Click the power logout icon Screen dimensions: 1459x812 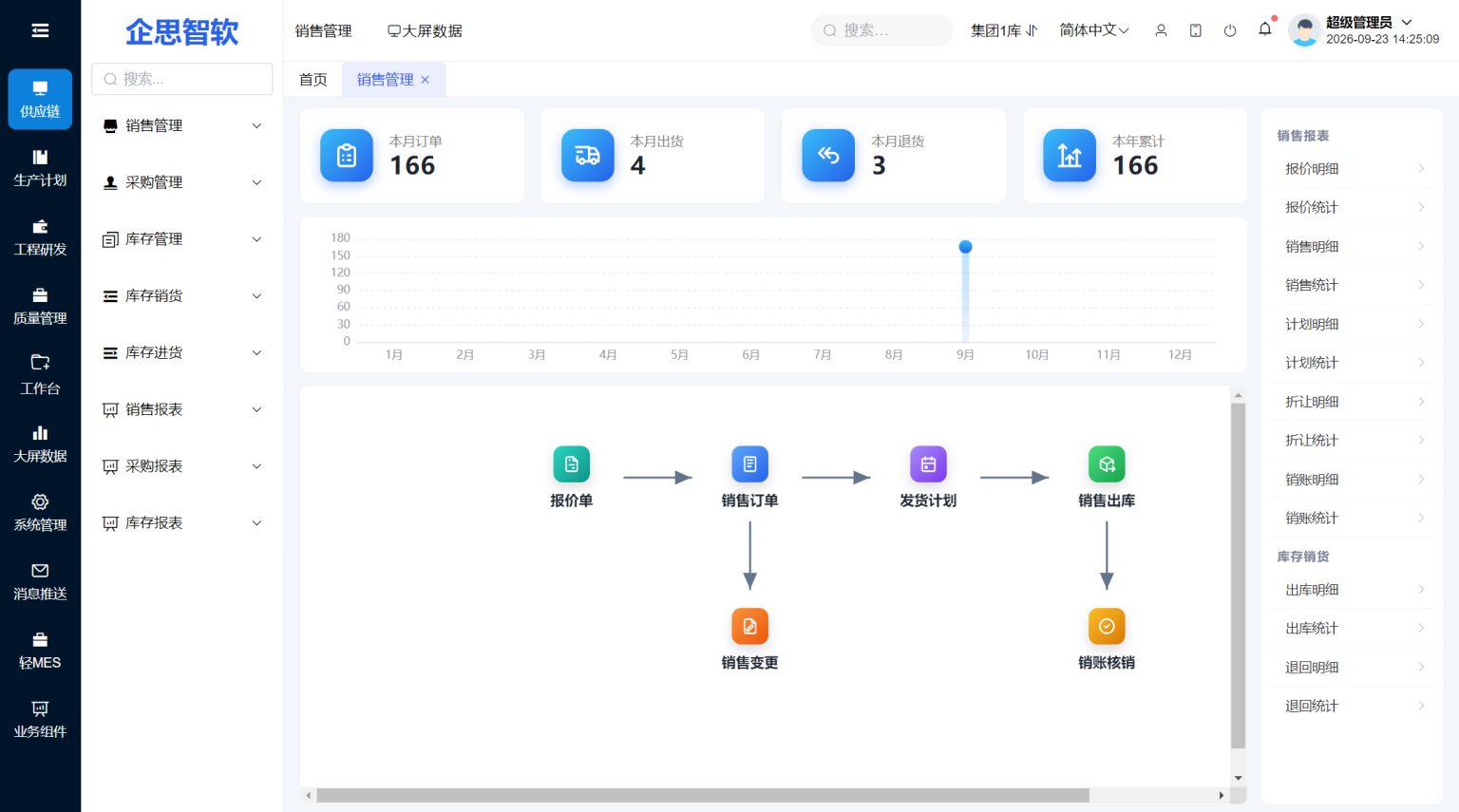click(x=1230, y=30)
